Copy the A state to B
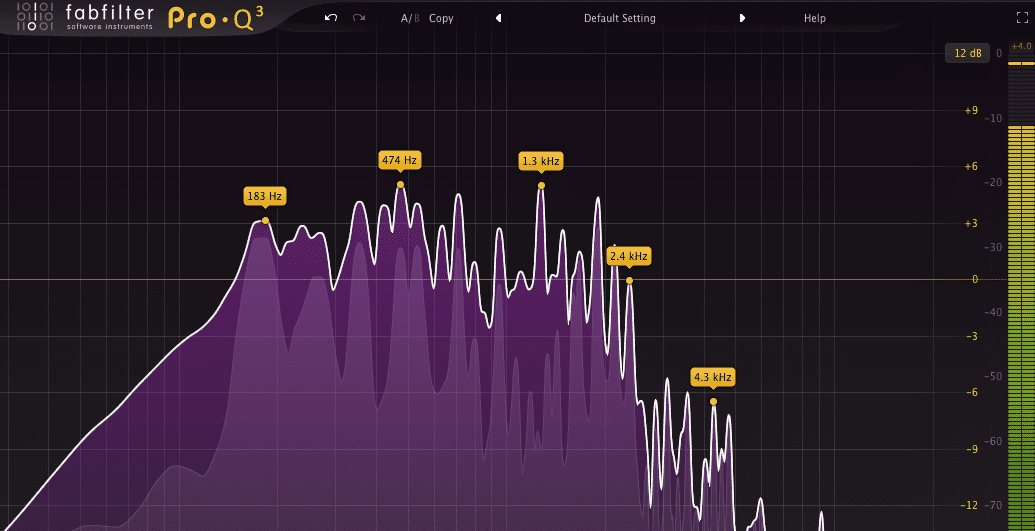Screen dimensions: 1035x531 (x=441, y=18)
